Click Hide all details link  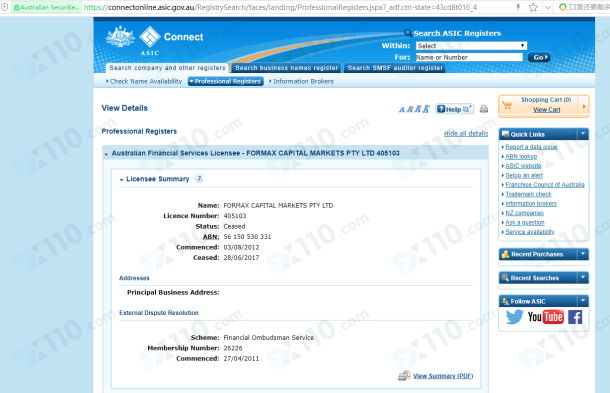pos(466,133)
